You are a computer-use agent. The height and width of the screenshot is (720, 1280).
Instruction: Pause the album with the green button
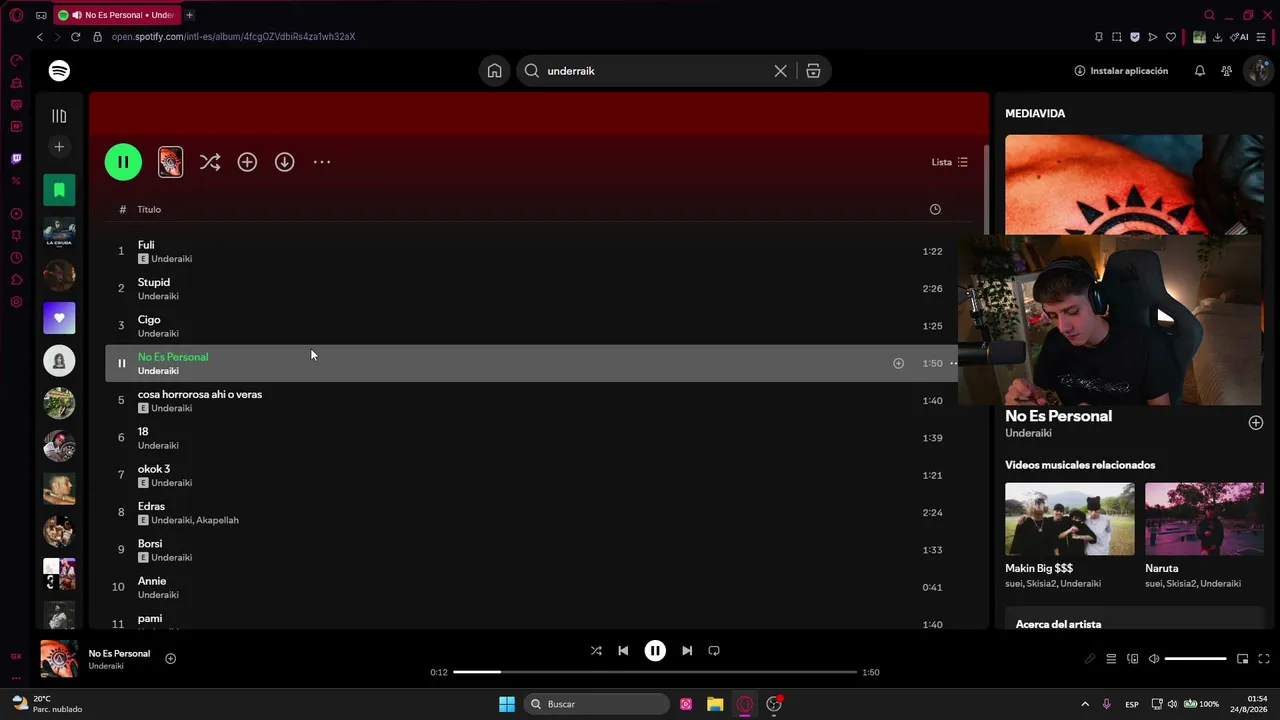123,162
